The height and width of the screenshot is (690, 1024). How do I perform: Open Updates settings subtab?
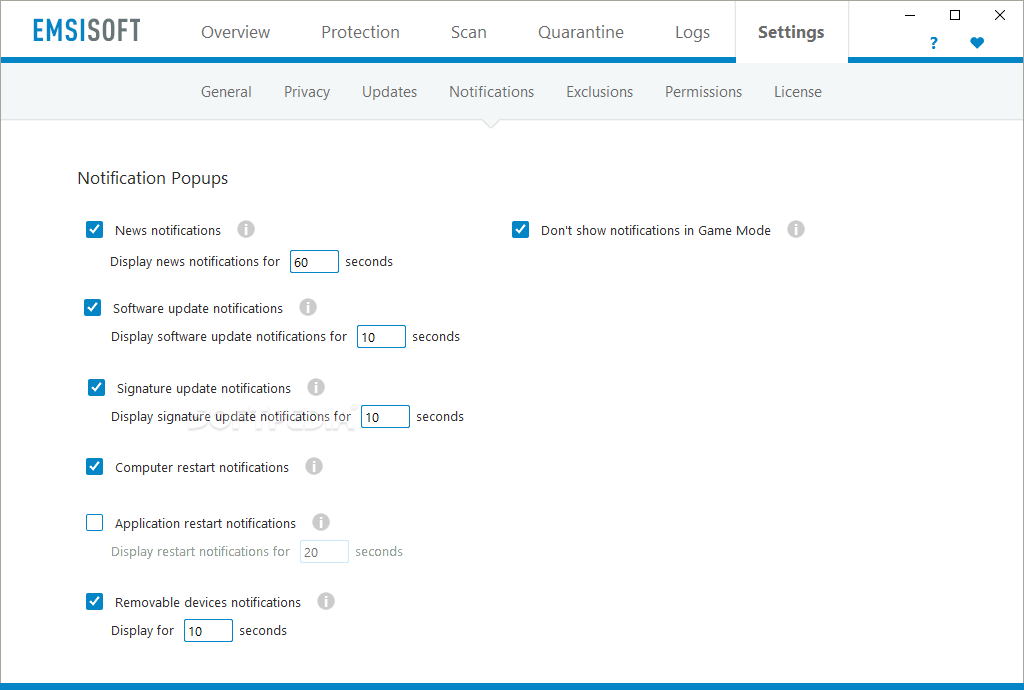[389, 92]
